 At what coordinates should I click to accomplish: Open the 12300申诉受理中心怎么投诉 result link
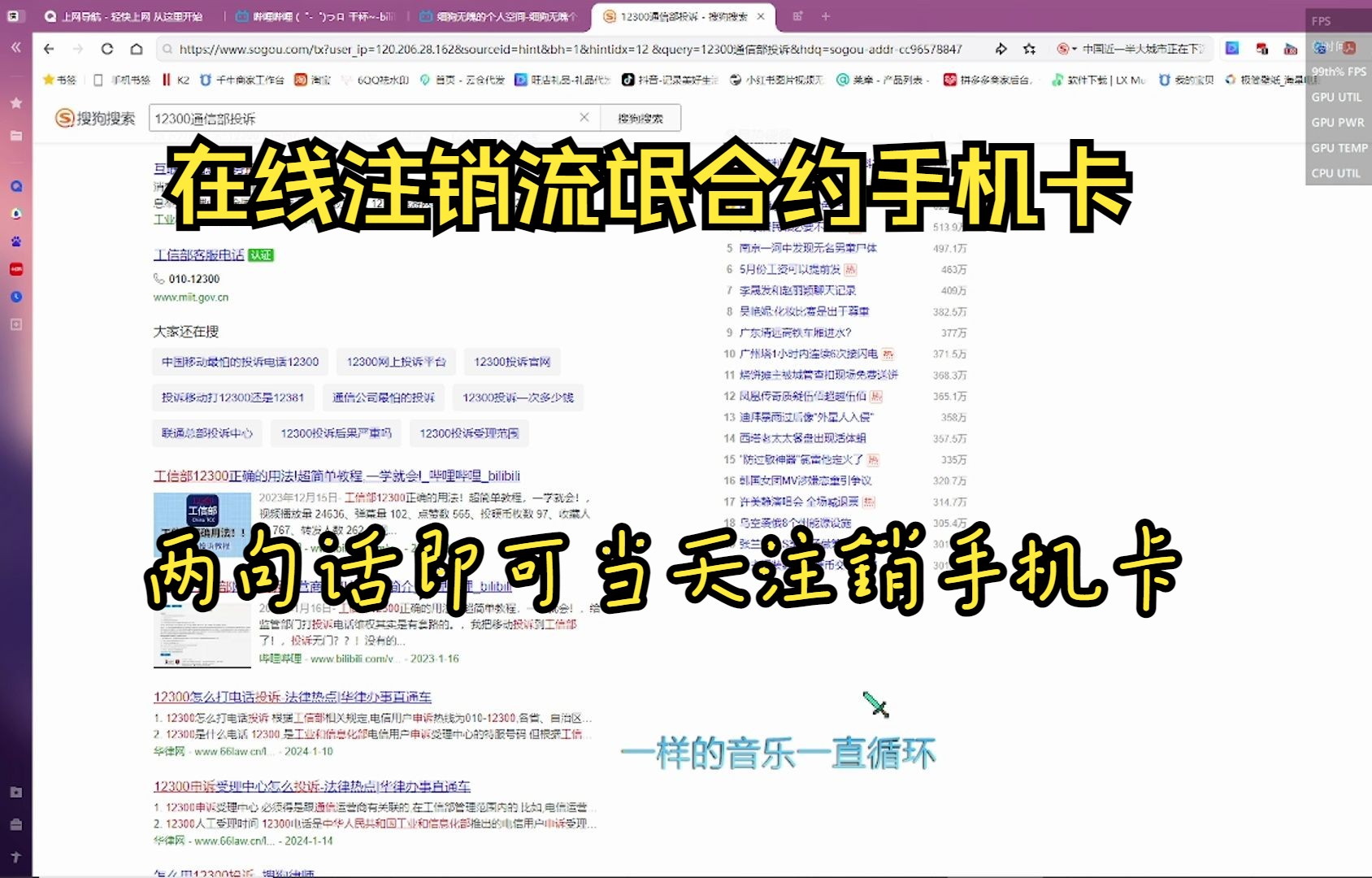[312, 786]
